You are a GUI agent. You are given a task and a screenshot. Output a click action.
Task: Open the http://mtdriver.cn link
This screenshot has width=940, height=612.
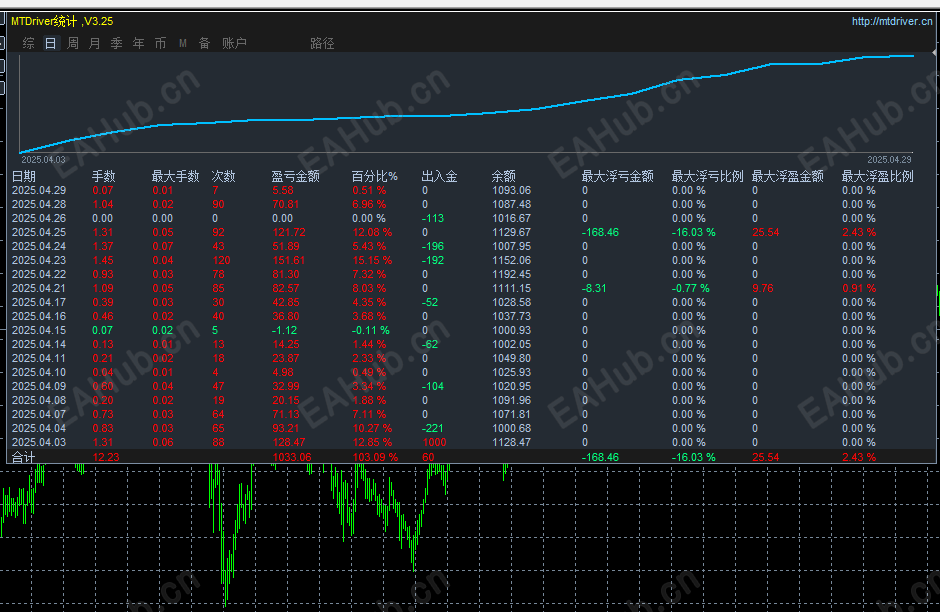pos(892,21)
